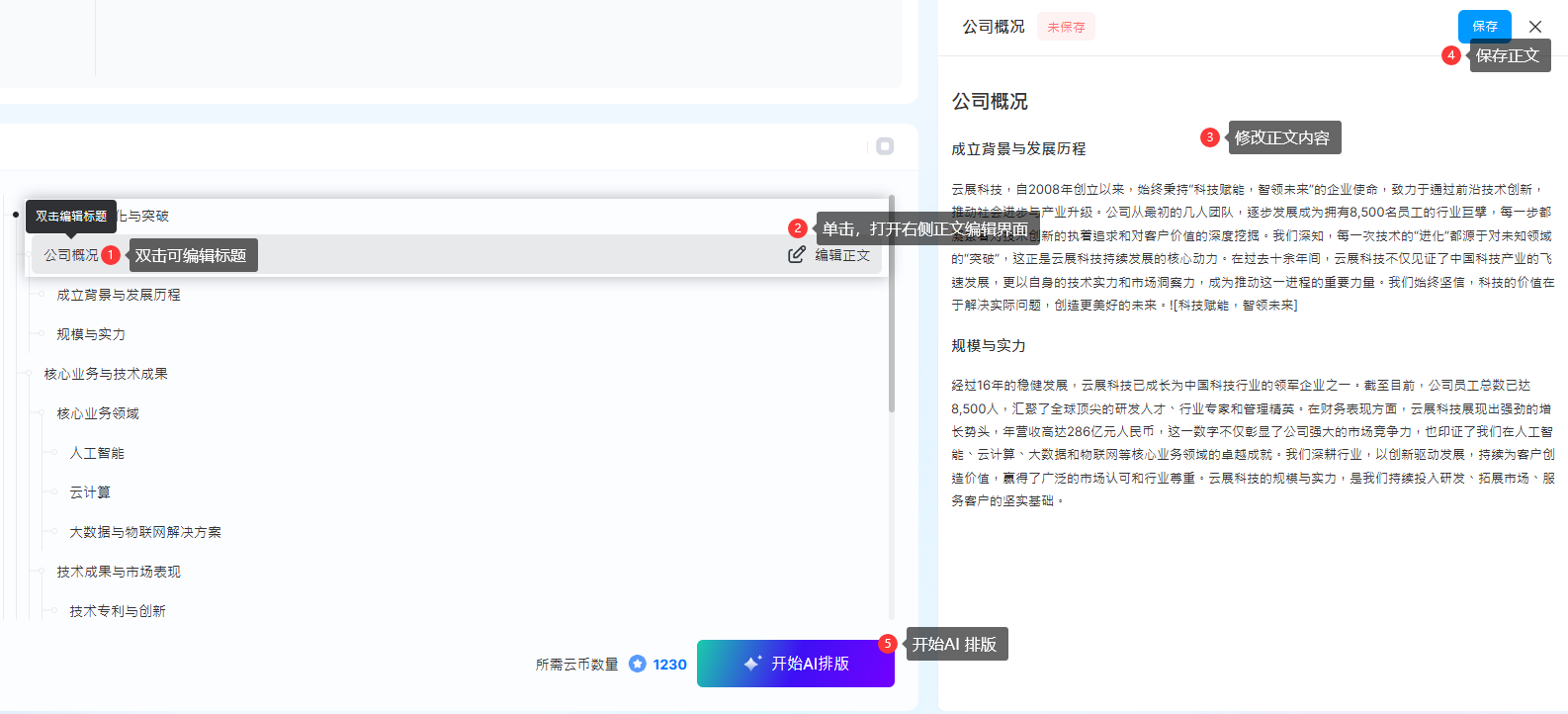Click red step badge number 4
Screen dimensions: 1568x714
point(1450,55)
